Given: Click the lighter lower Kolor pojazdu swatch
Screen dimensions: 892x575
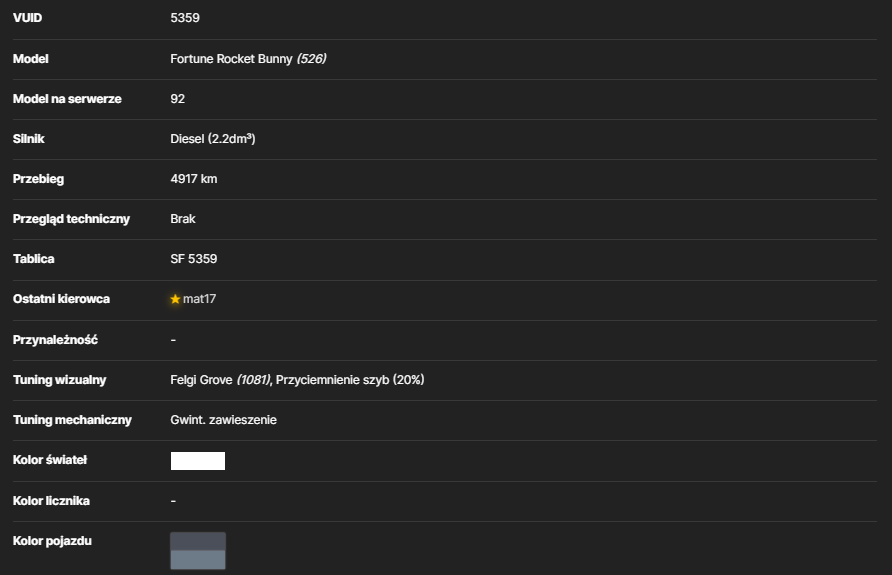Looking at the screenshot, I should pyautogui.click(x=198, y=560).
